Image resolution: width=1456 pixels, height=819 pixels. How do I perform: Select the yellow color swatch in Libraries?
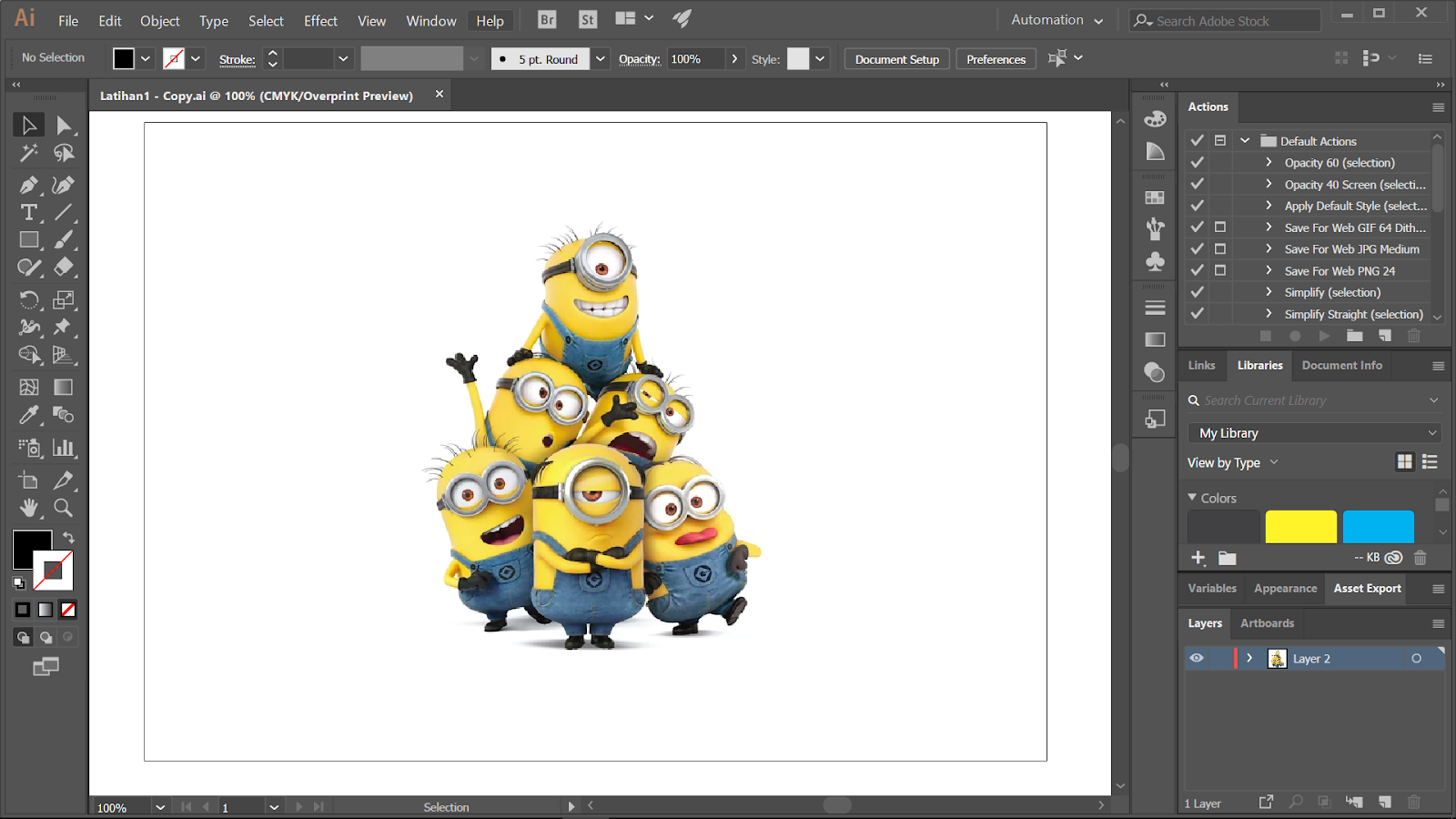pos(1300,527)
